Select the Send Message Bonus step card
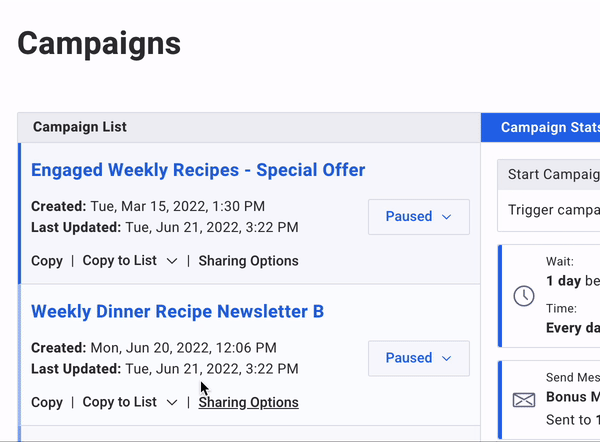600x442 pixels. [549, 400]
